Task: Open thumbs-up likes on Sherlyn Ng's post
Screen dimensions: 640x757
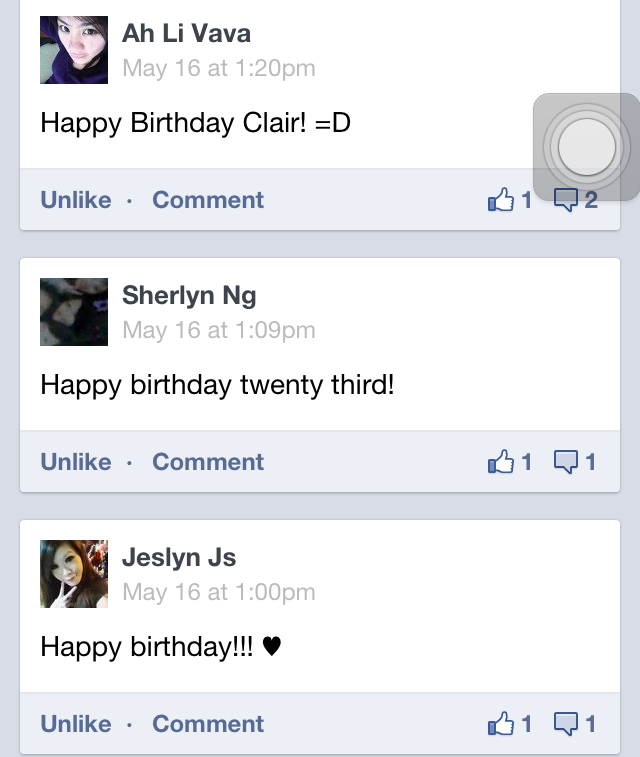Action: point(510,462)
